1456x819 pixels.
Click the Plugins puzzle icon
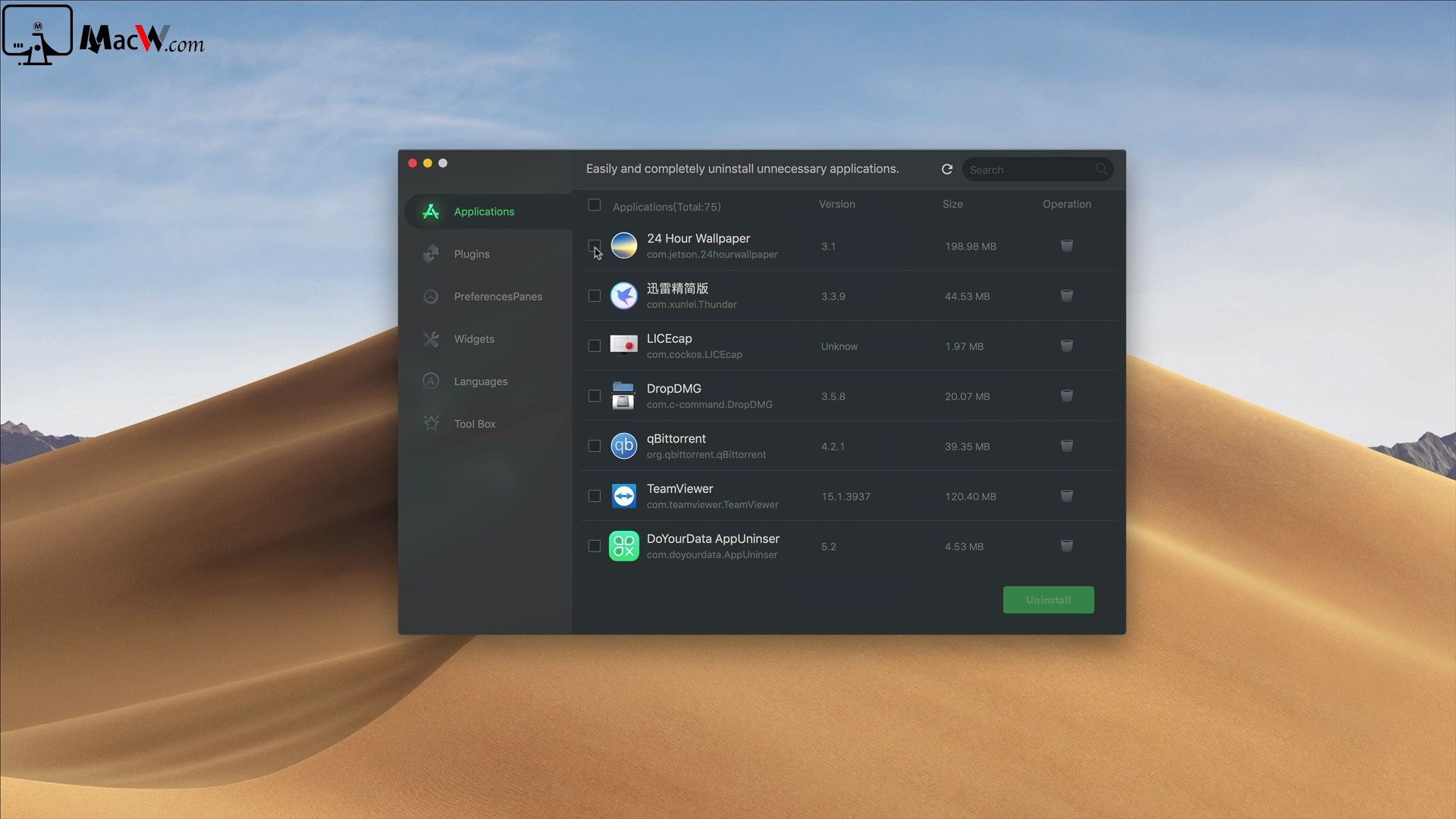431,254
